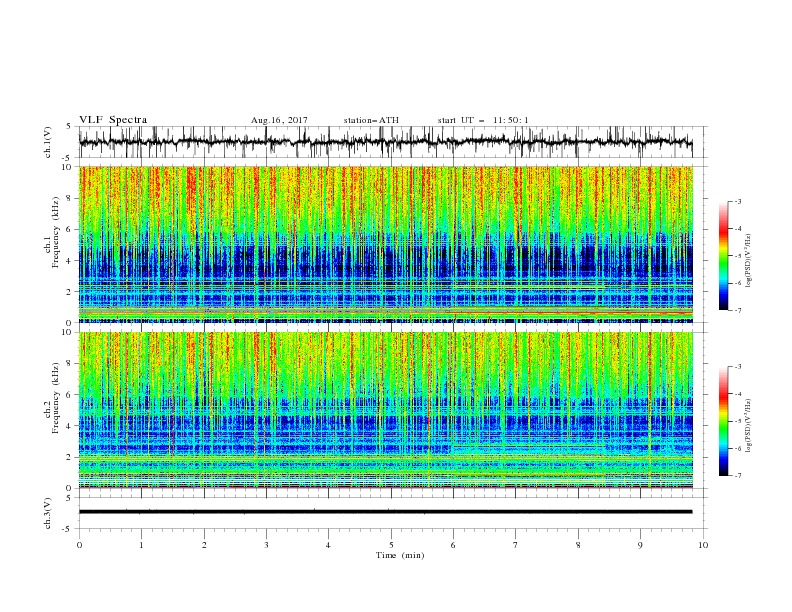Screen dimensions: 792x612
Task: Click inside the ch.1 spectrogram panel
Action: (x=386, y=244)
